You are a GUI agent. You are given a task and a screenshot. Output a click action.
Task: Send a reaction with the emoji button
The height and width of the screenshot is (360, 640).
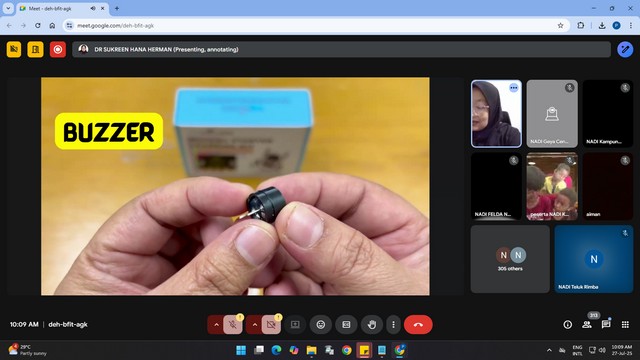(x=321, y=324)
